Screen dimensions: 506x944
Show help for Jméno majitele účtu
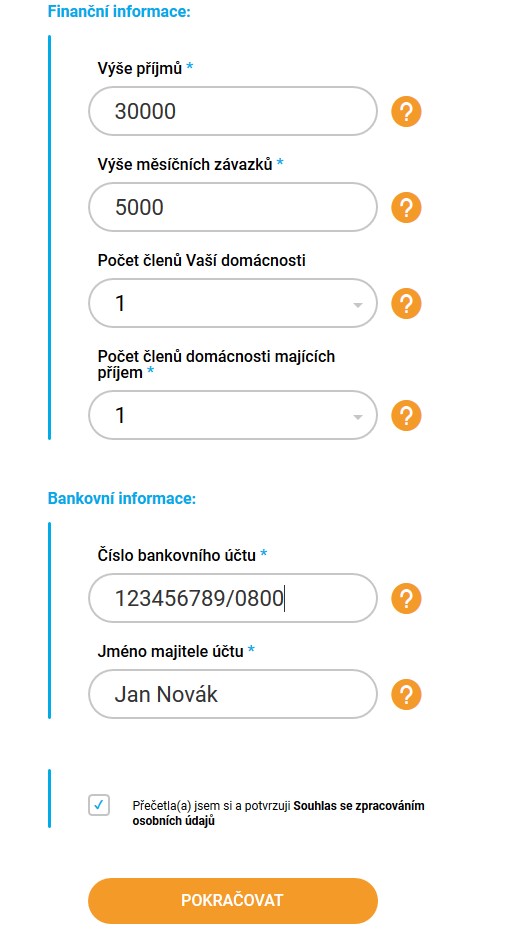click(406, 695)
